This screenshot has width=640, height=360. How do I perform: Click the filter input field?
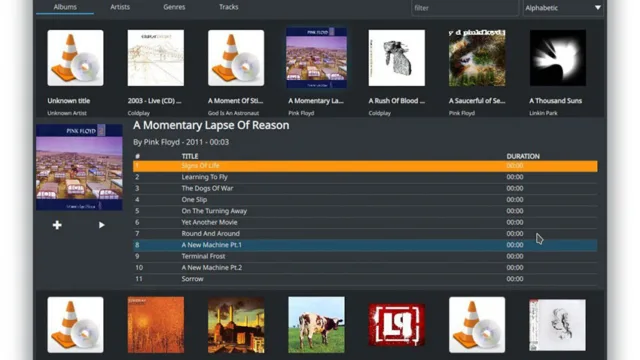pos(465,8)
